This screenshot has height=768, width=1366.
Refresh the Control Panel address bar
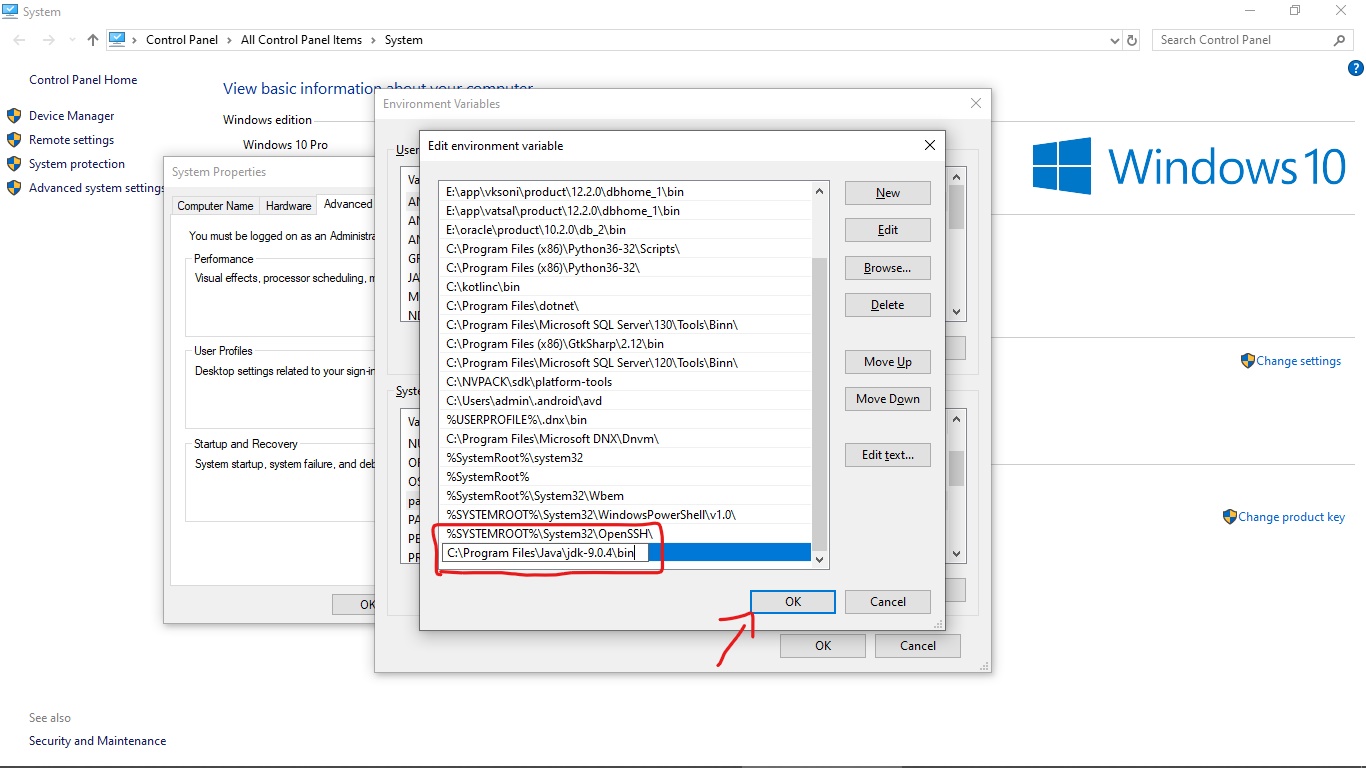click(1132, 40)
